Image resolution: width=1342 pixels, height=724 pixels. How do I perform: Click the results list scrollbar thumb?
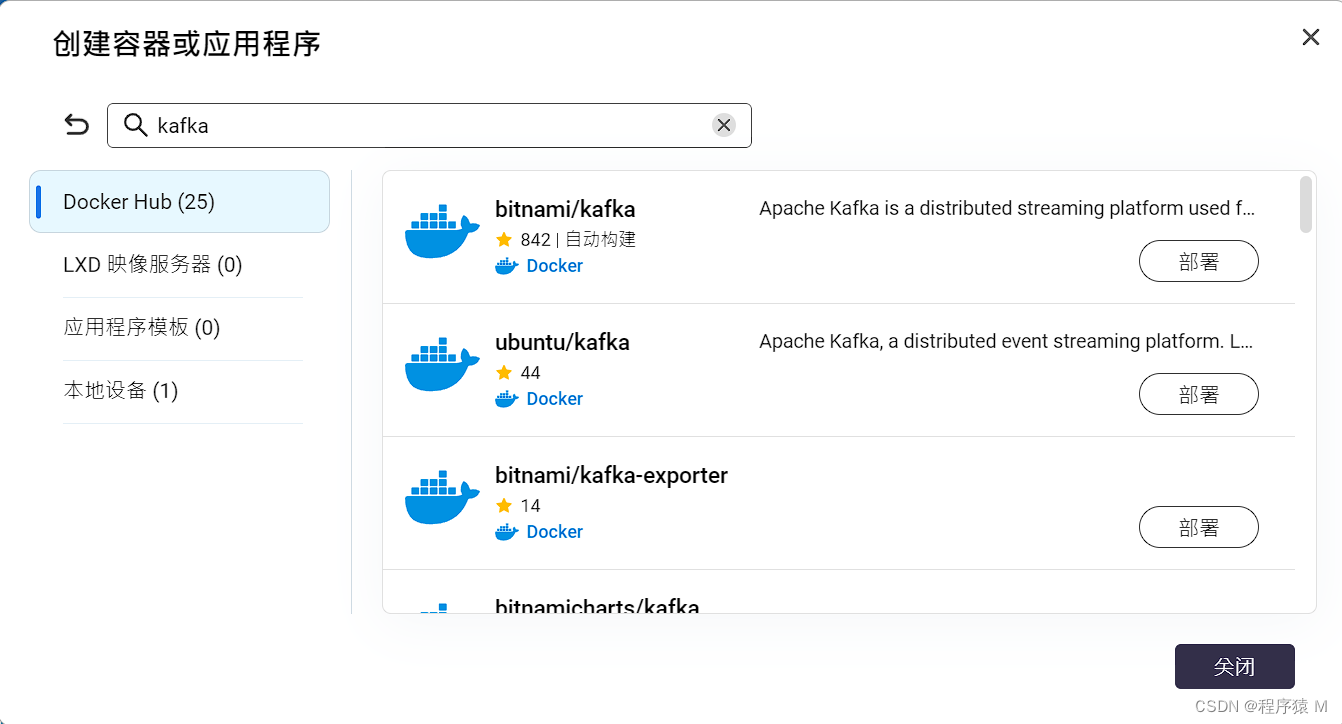(1306, 205)
